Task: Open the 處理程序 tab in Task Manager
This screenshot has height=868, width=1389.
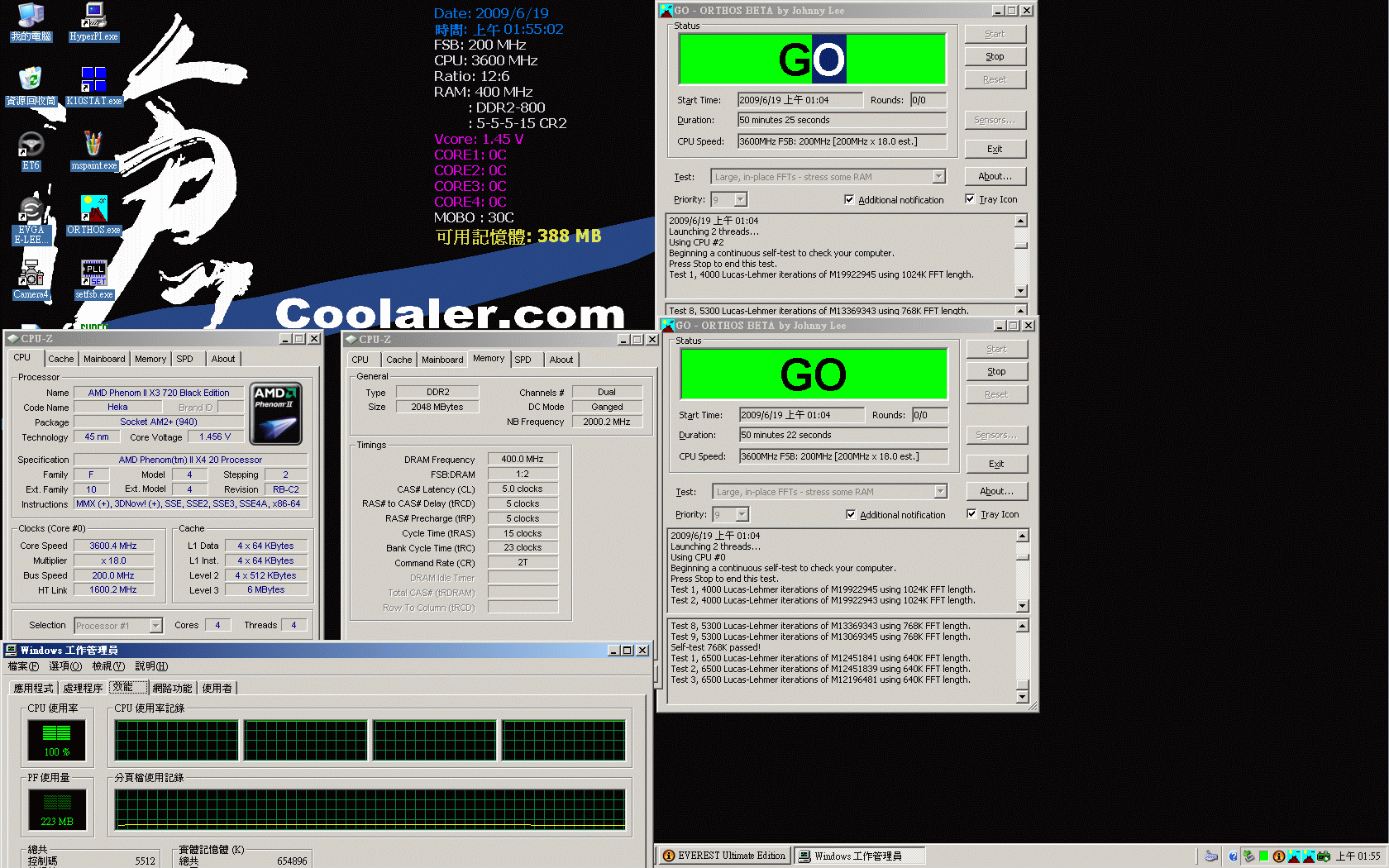Action: (83, 688)
